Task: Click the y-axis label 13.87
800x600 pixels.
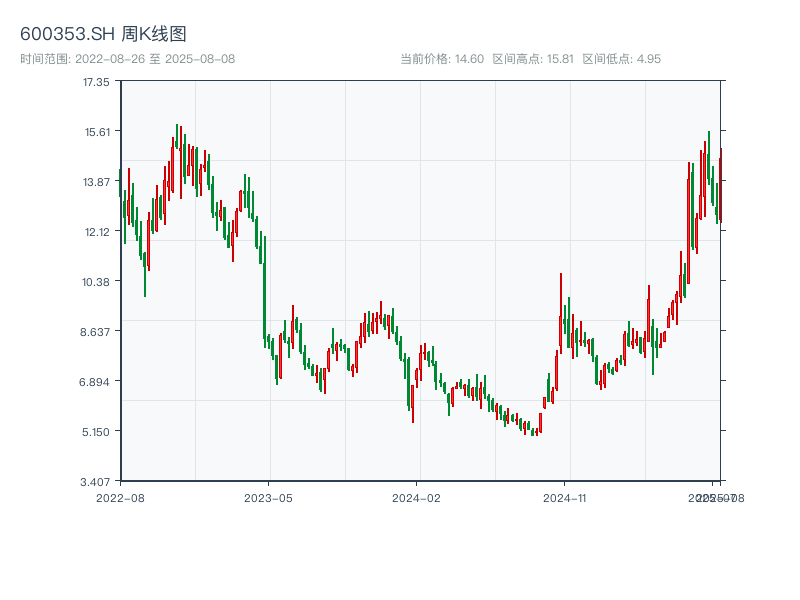Action: [x=96, y=182]
